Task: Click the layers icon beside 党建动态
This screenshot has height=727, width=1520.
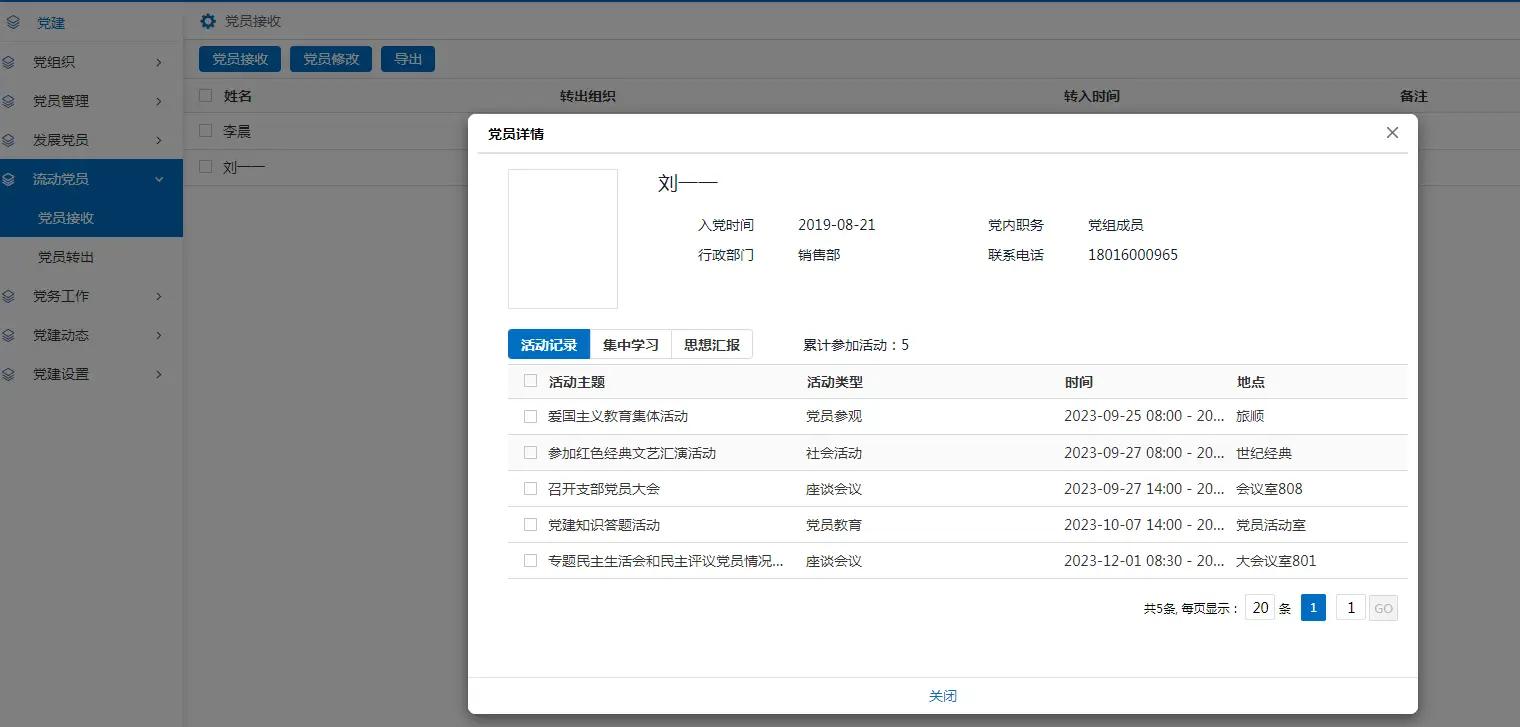Action: pyautogui.click(x=9, y=335)
